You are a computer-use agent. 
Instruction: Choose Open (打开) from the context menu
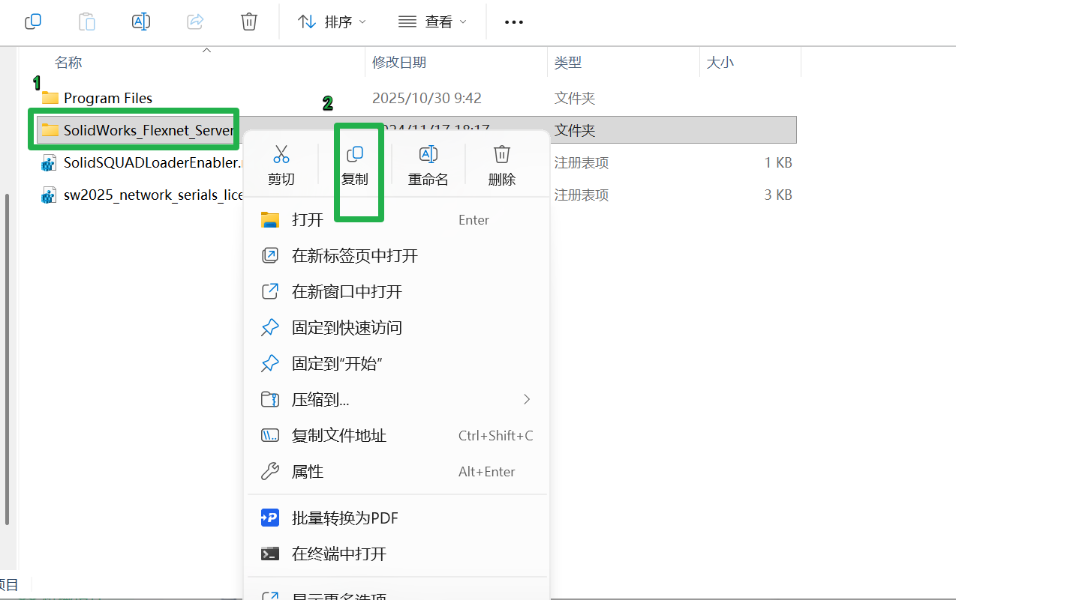(398, 220)
